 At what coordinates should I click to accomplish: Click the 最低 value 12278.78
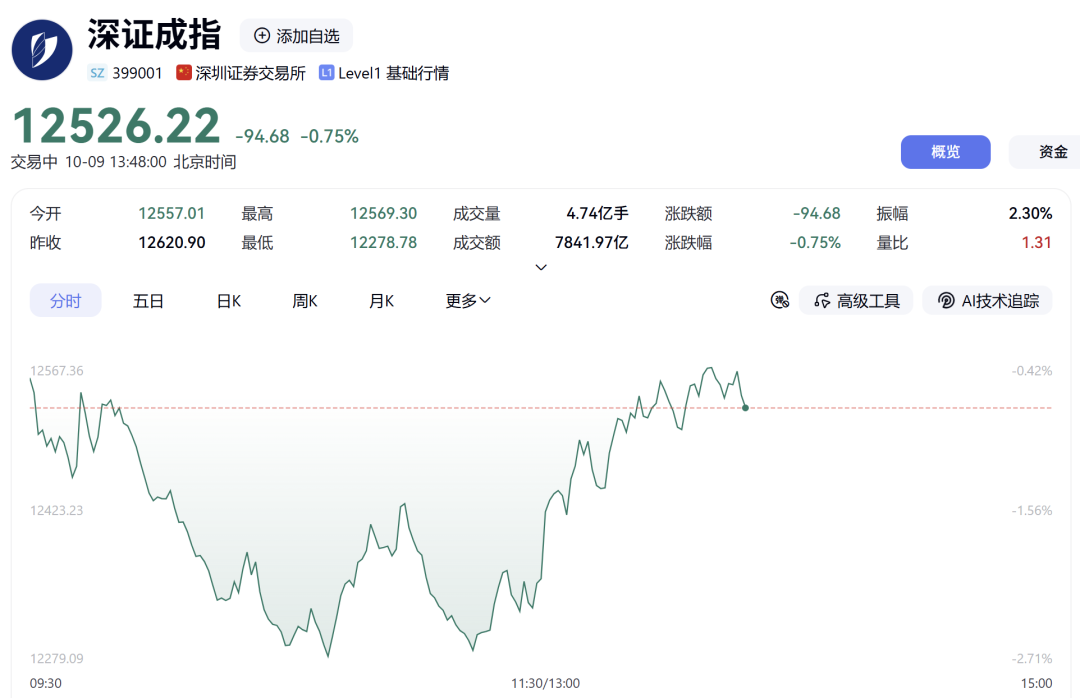tap(384, 243)
